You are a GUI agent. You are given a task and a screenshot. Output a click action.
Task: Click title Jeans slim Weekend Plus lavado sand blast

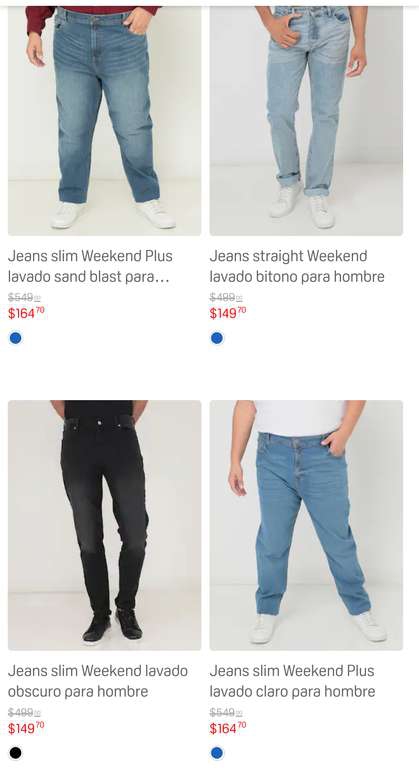coord(90,266)
